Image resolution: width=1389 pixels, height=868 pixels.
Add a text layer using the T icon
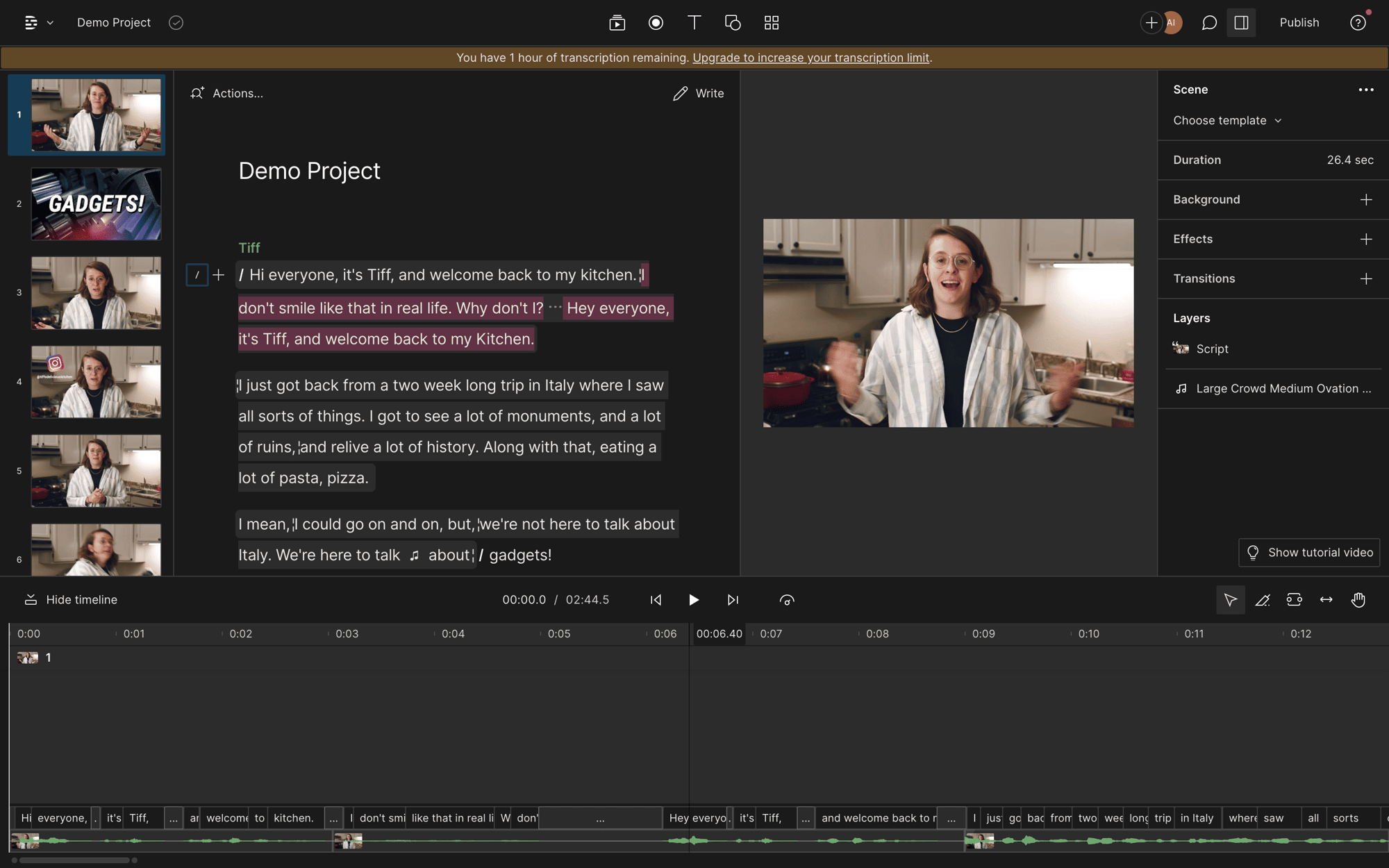694,22
